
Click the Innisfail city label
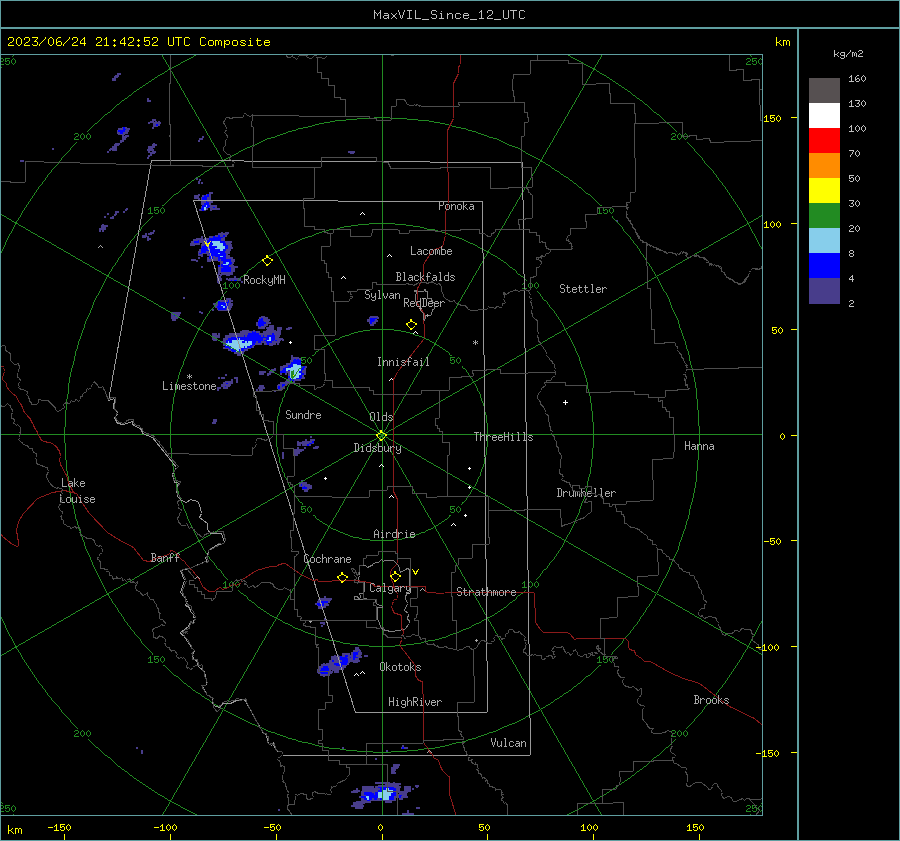[403, 362]
